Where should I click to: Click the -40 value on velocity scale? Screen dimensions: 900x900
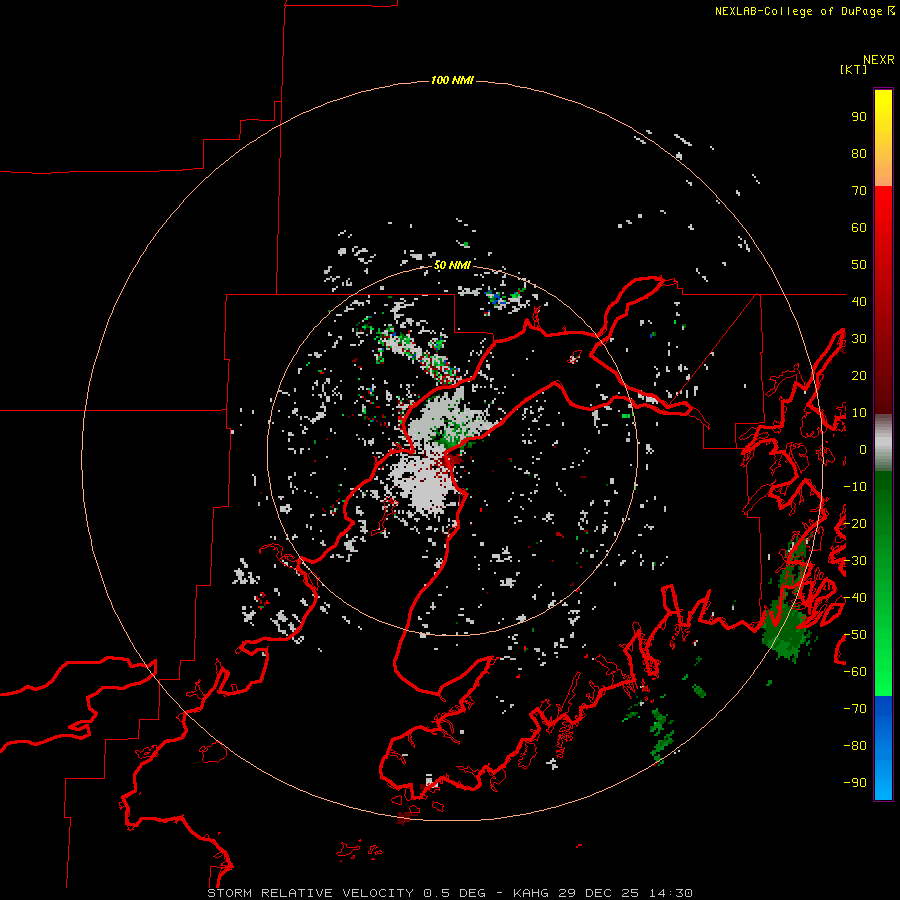pyautogui.click(x=855, y=598)
